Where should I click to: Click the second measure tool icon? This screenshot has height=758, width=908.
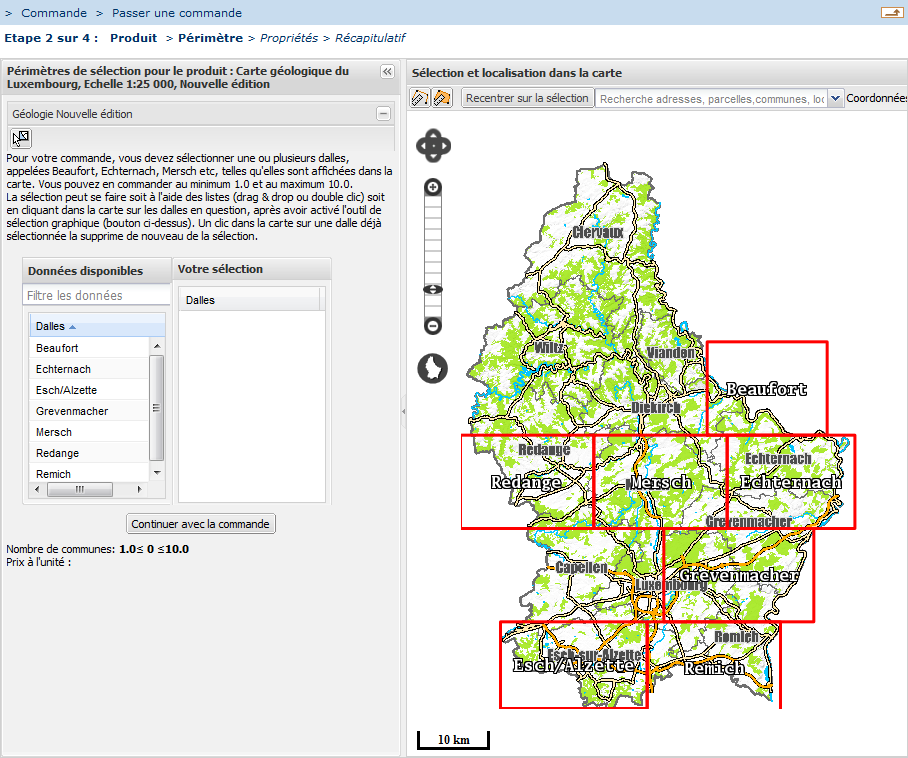tap(442, 98)
